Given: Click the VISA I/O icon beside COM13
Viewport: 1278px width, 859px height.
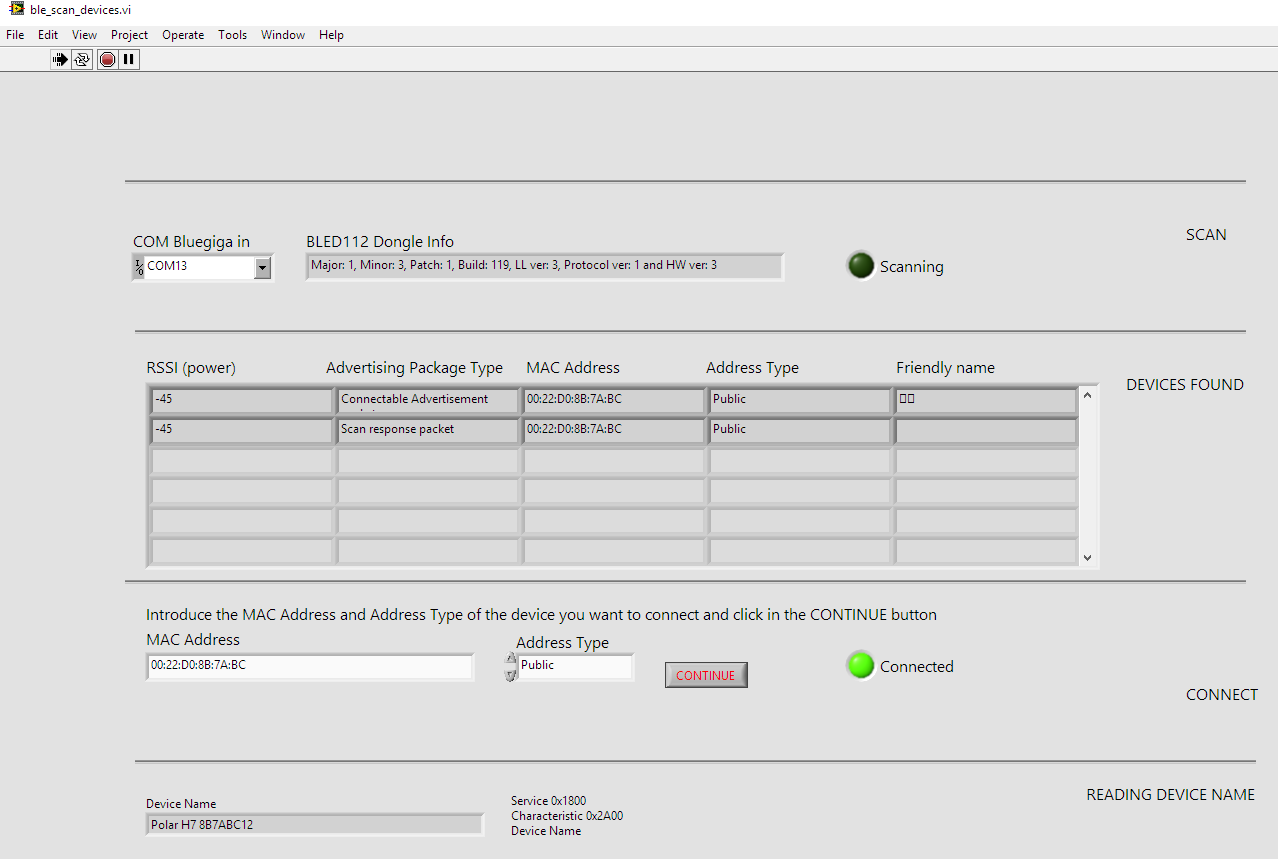Looking at the screenshot, I should pos(138,267).
